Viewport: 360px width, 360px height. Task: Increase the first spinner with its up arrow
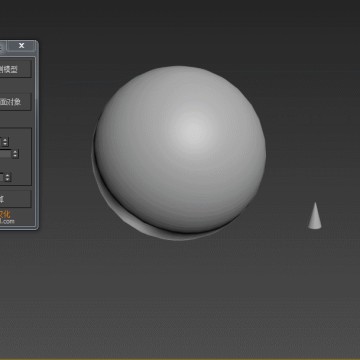pos(5,140)
